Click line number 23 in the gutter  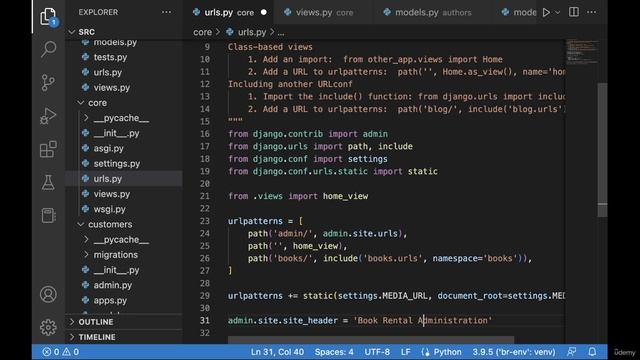(205, 221)
